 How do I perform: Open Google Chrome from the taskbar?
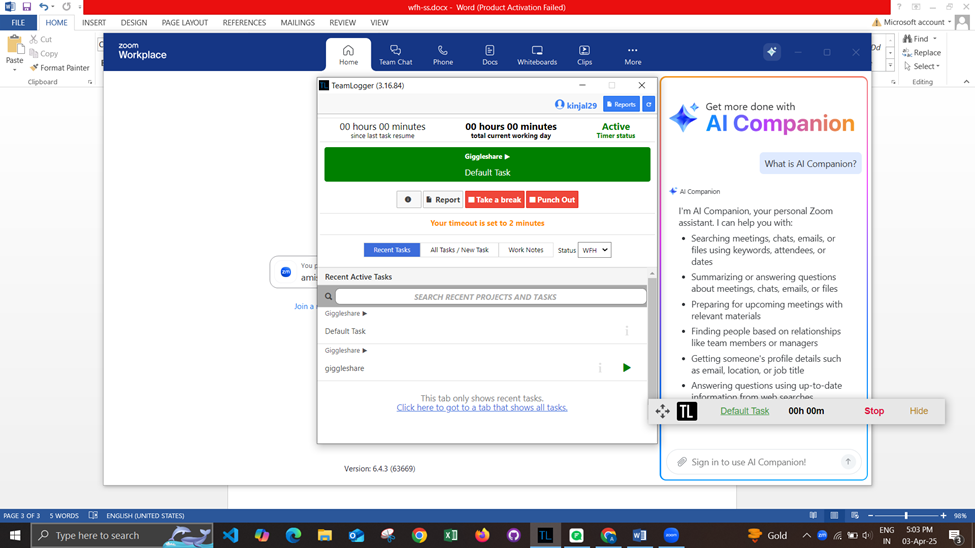419,535
